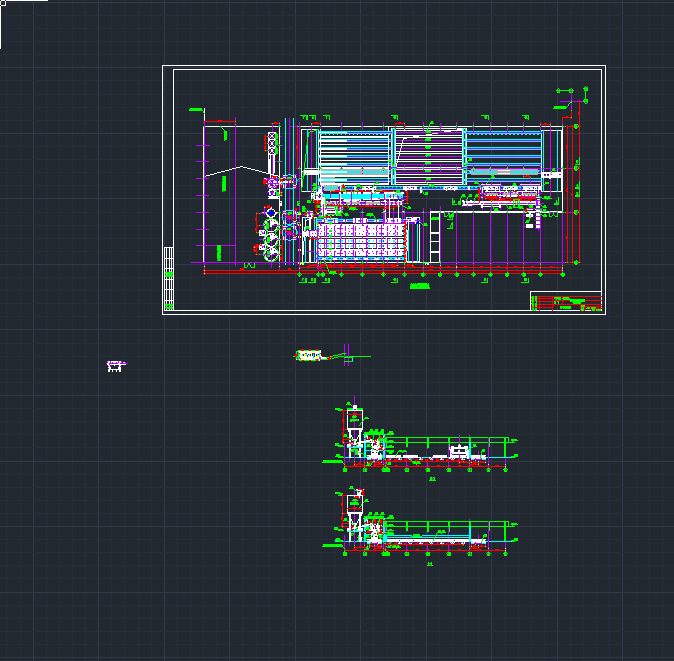Select the bottom circular tank in left column

pos(271,251)
